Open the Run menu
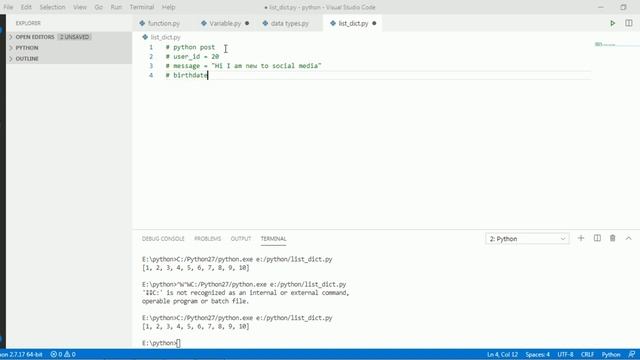Viewport: 640px width, 360px height. pos(116,7)
